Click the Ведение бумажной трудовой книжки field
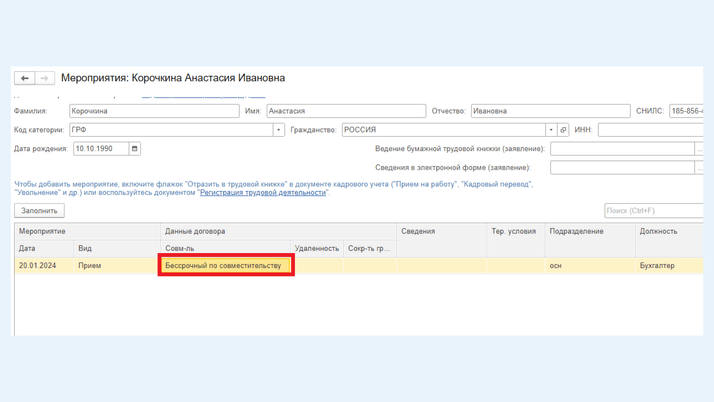Screen dimensions: 714x402 click(x=622, y=149)
